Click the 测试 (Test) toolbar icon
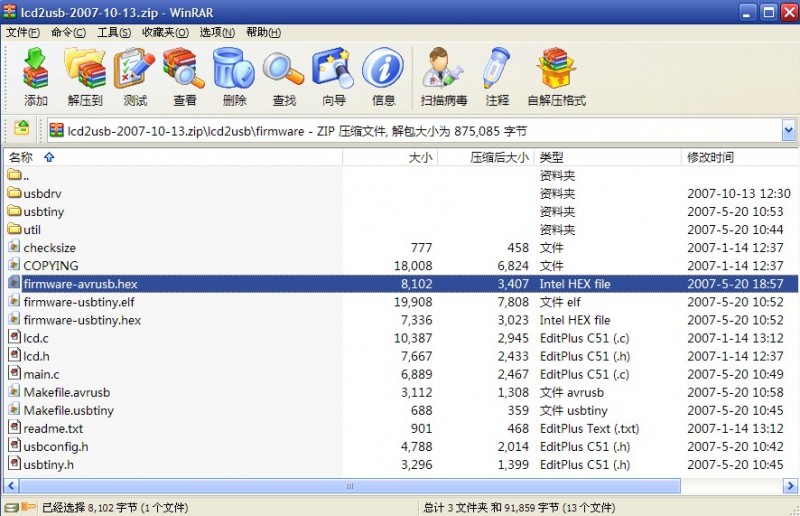800x516 pixels. [x=135, y=77]
